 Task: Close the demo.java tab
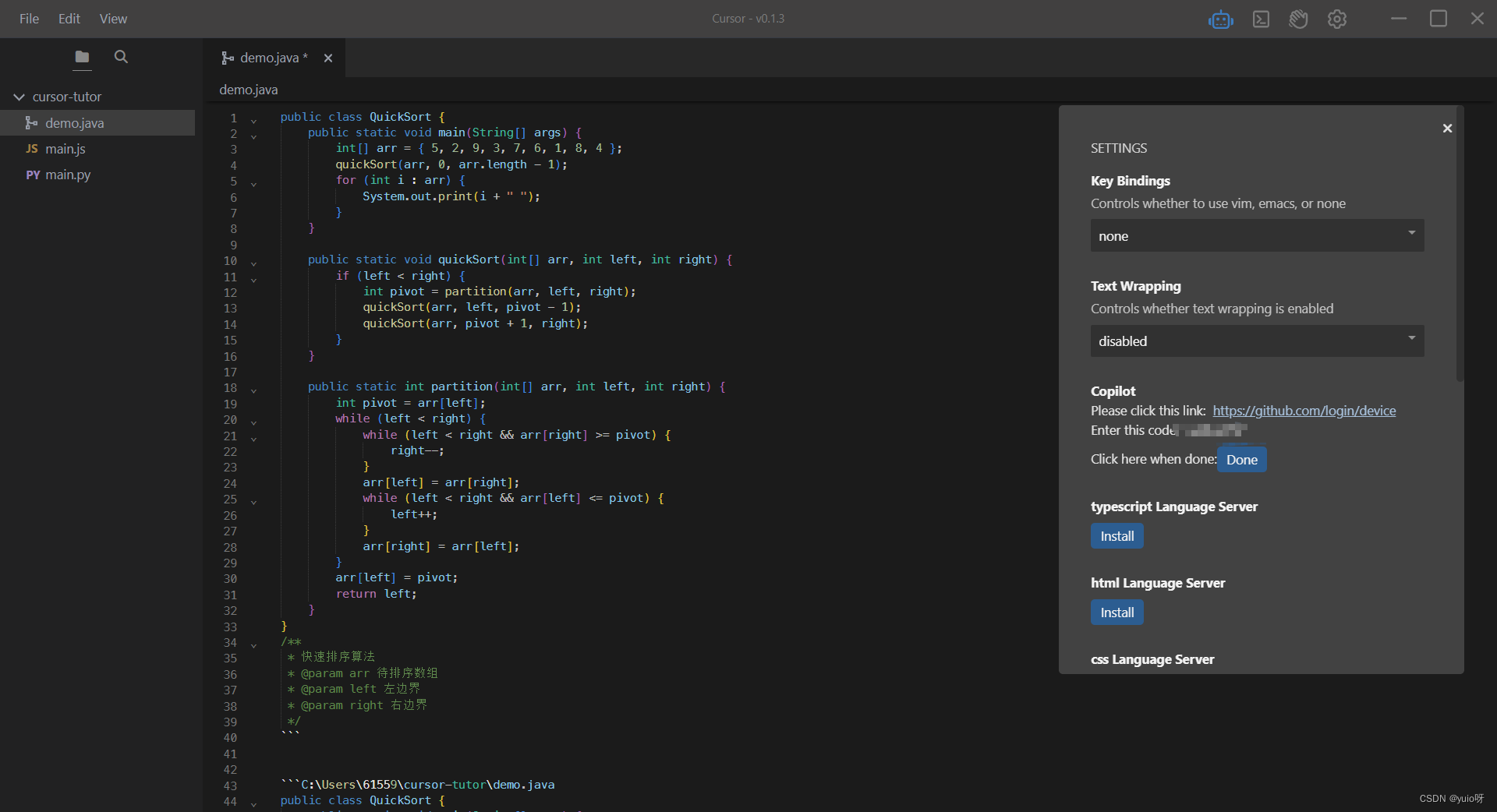point(328,58)
